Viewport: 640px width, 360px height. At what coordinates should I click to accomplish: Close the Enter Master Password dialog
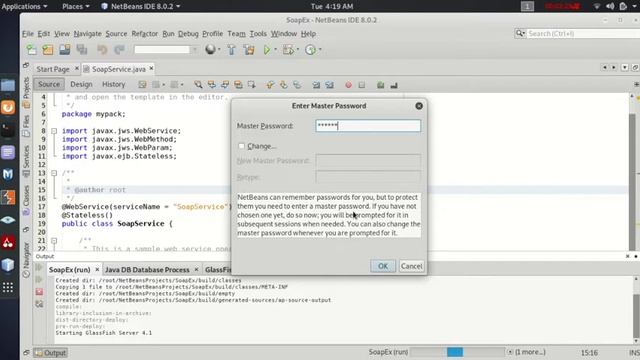click(419, 106)
